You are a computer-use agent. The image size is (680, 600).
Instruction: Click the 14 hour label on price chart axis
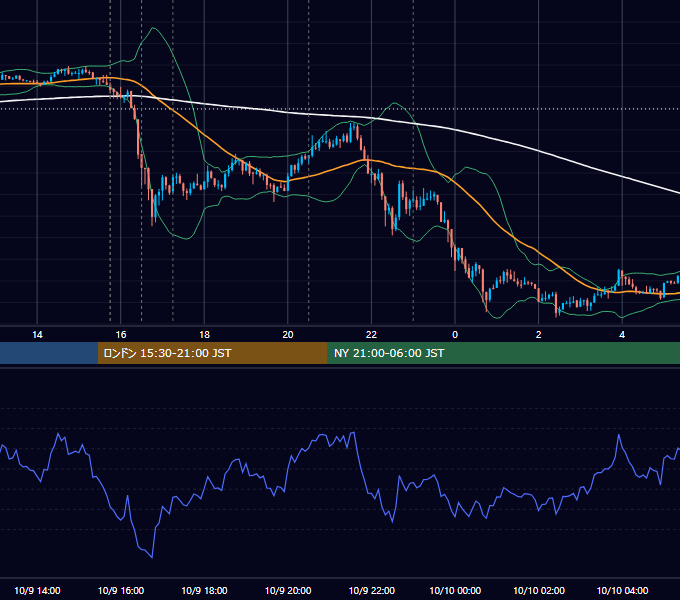(x=37, y=335)
